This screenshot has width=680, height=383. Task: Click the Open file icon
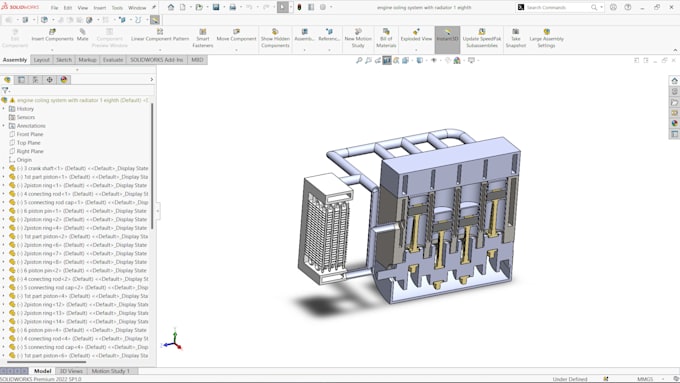pos(199,7)
